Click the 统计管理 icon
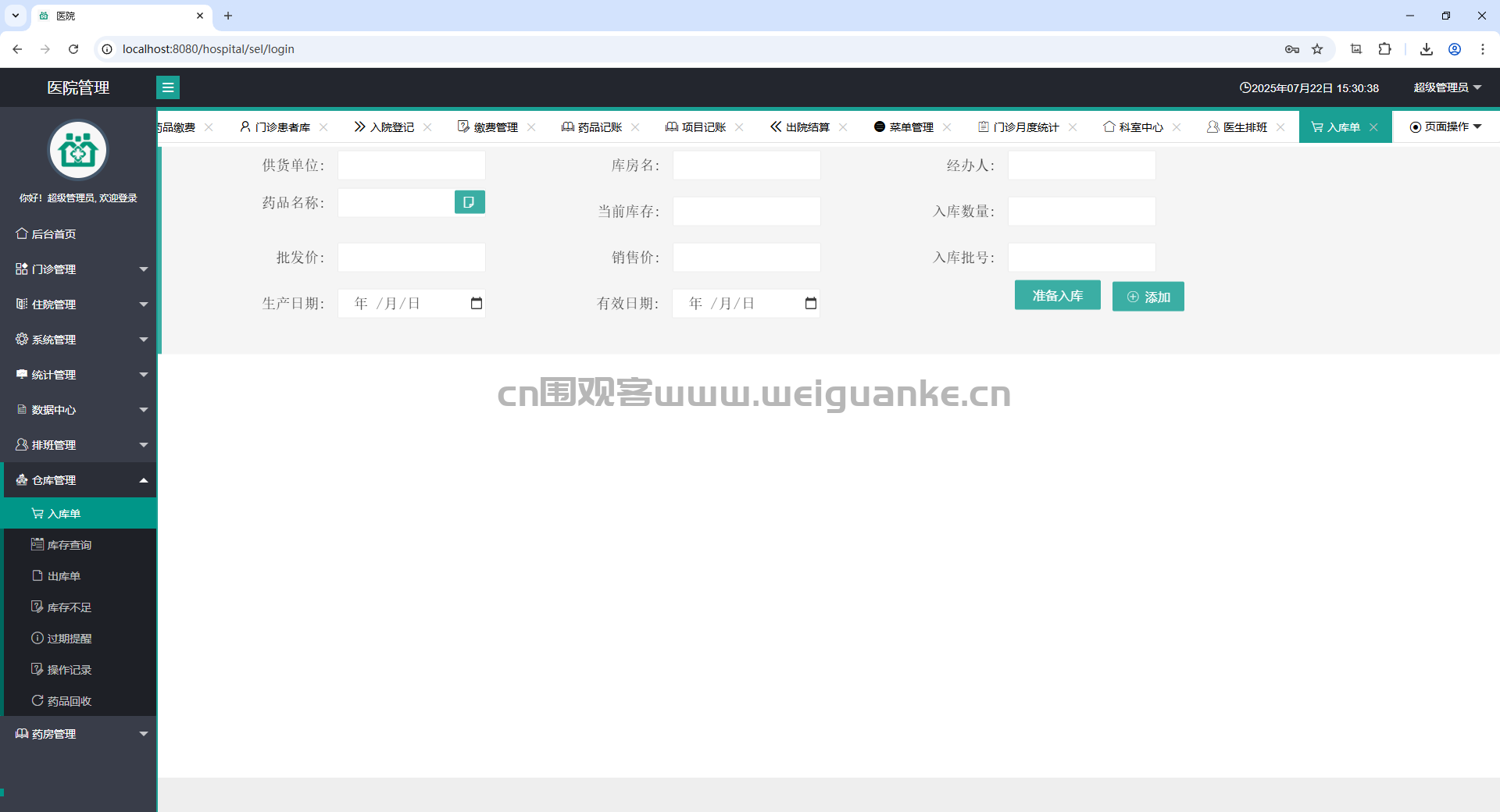 pos(22,374)
